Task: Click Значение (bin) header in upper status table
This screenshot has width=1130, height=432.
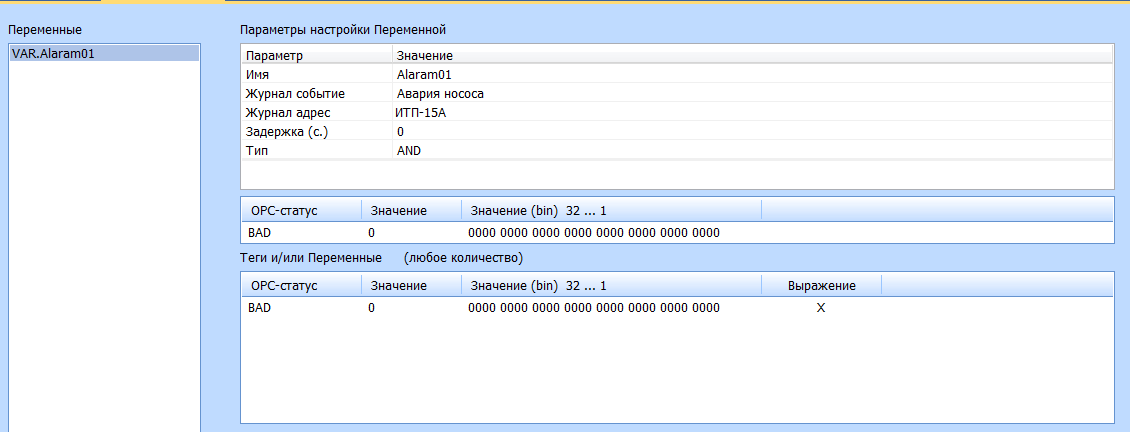Action: 538,210
